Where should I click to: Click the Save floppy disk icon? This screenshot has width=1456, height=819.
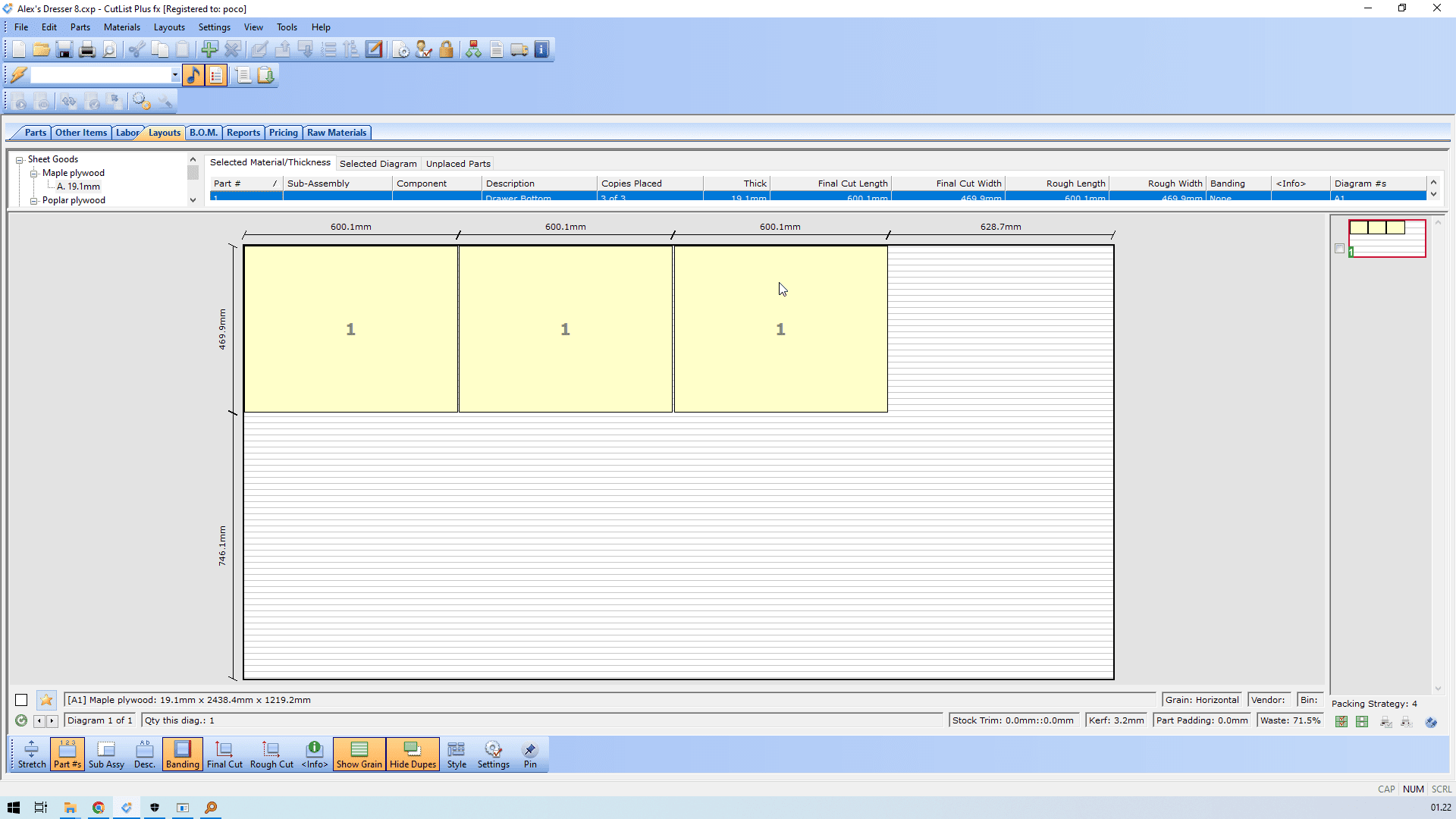pos(64,50)
